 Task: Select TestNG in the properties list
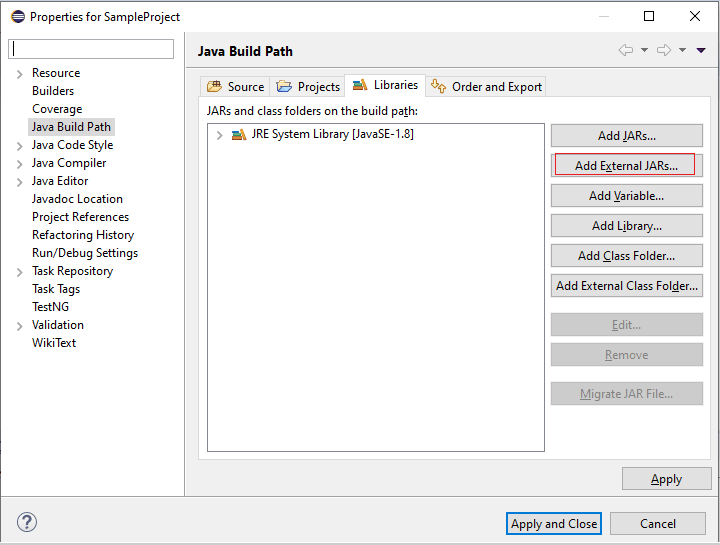(50, 307)
